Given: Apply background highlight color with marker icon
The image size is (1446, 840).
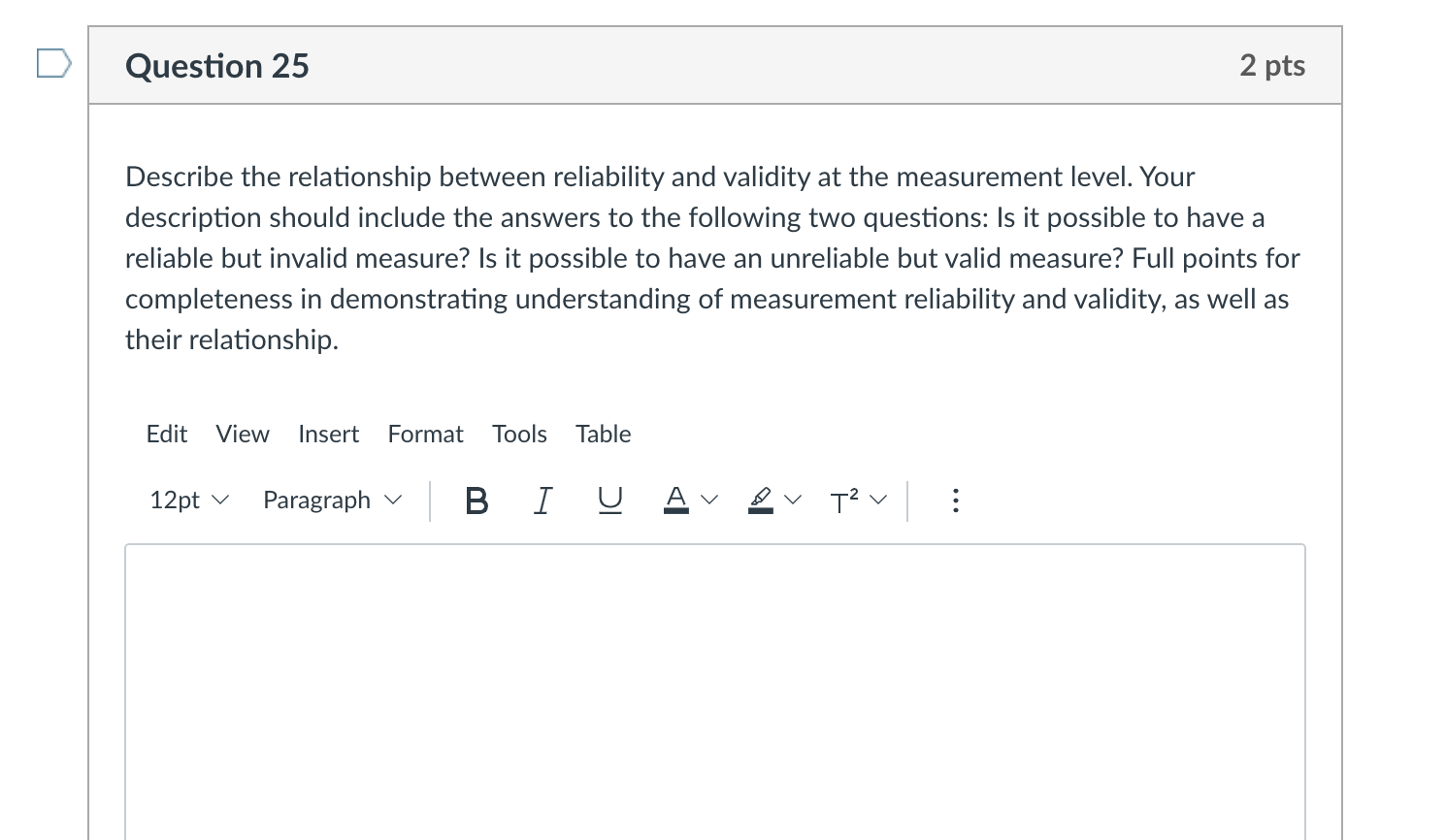Looking at the screenshot, I should coord(761,501).
